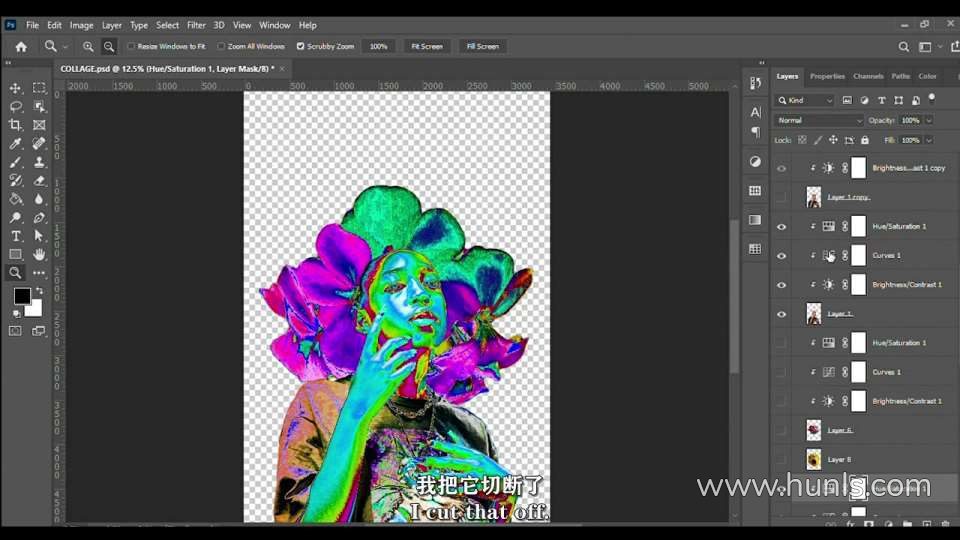Select the Eraser tool
Image resolution: width=960 pixels, height=540 pixels.
(x=39, y=181)
